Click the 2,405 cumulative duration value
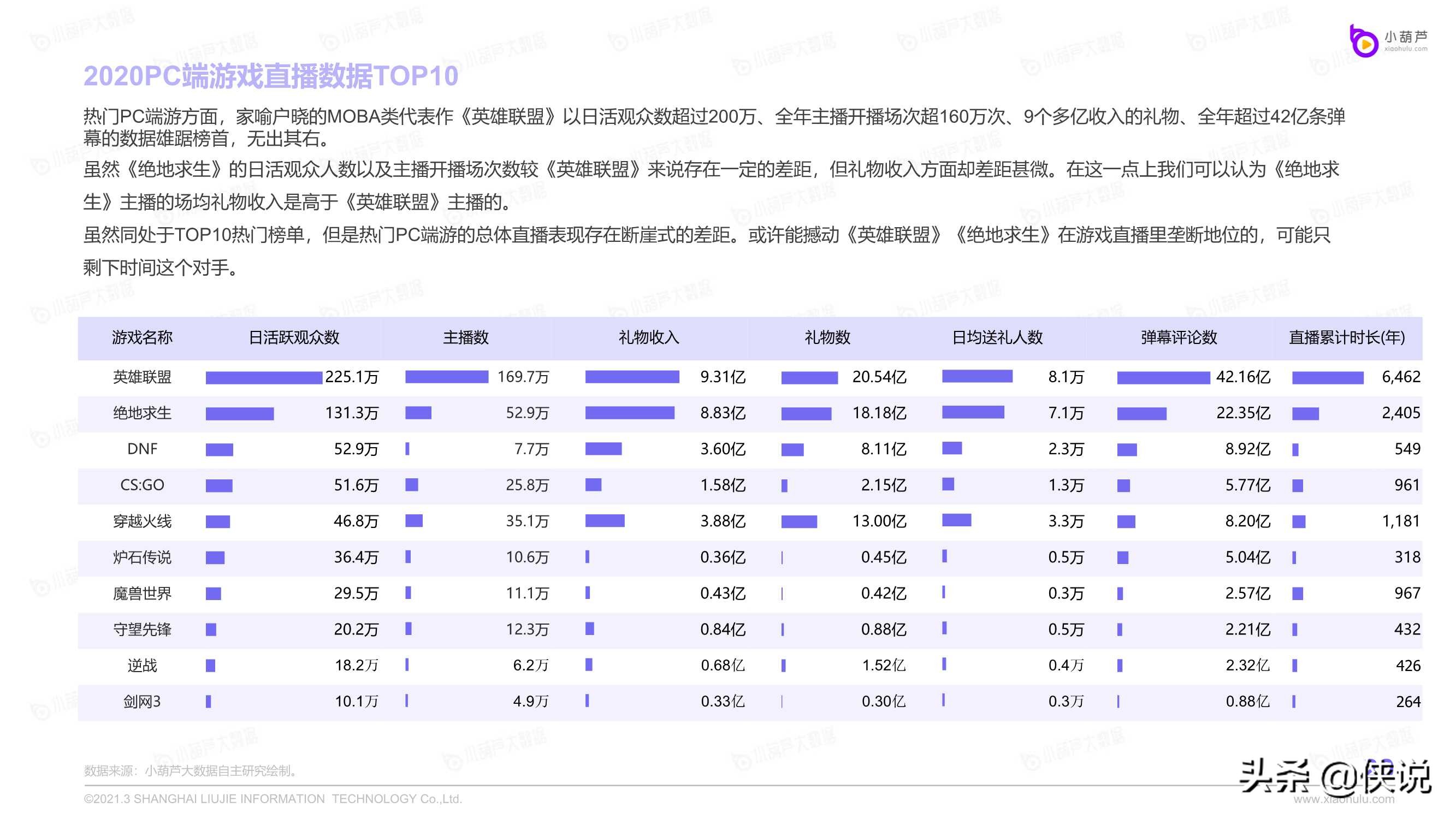 1401,413
